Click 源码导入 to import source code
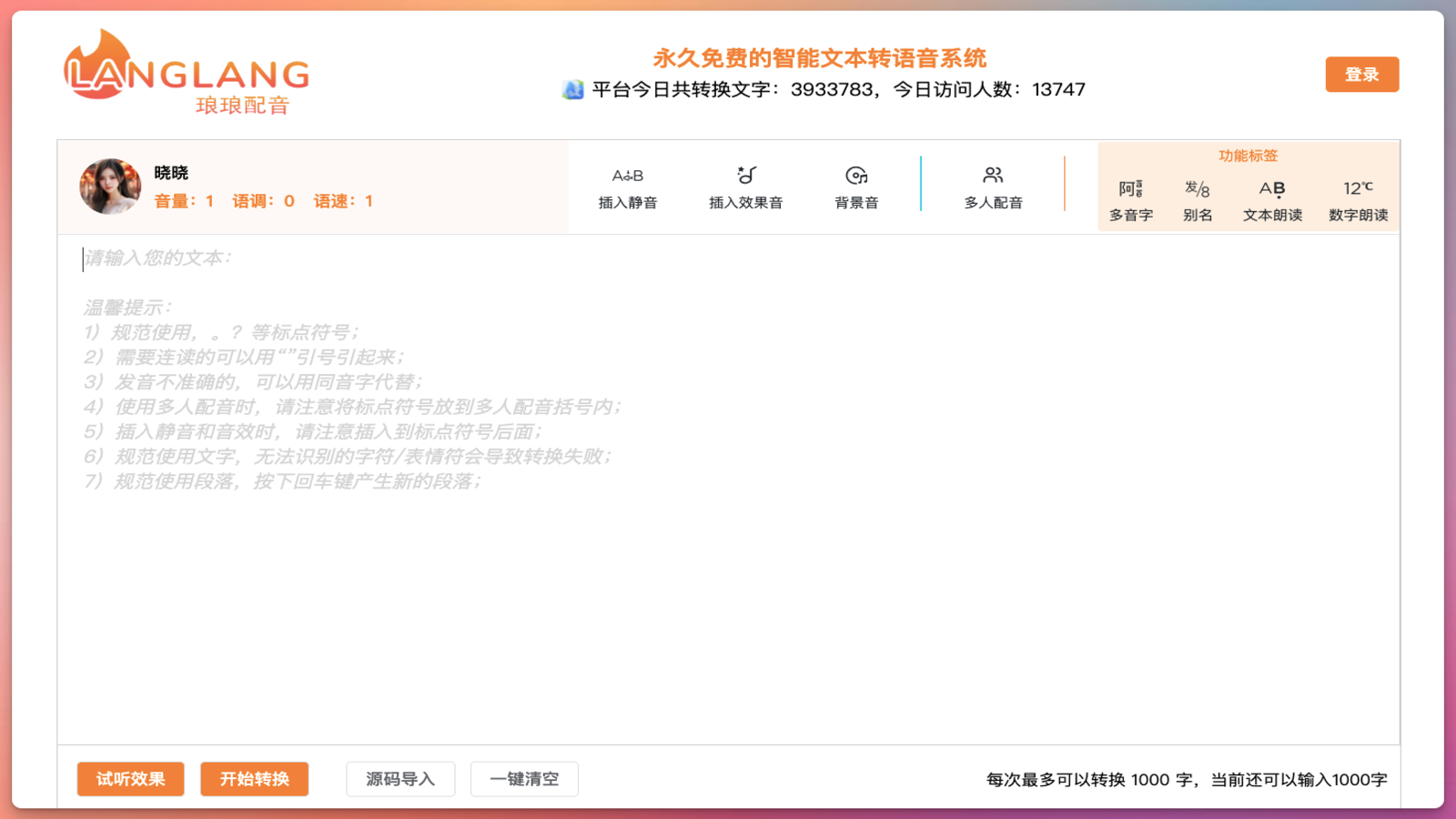The image size is (1456, 819). (x=399, y=778)
